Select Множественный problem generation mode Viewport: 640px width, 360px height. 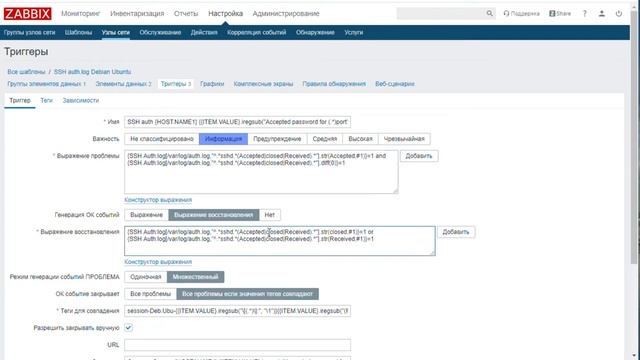pos(195,277)
